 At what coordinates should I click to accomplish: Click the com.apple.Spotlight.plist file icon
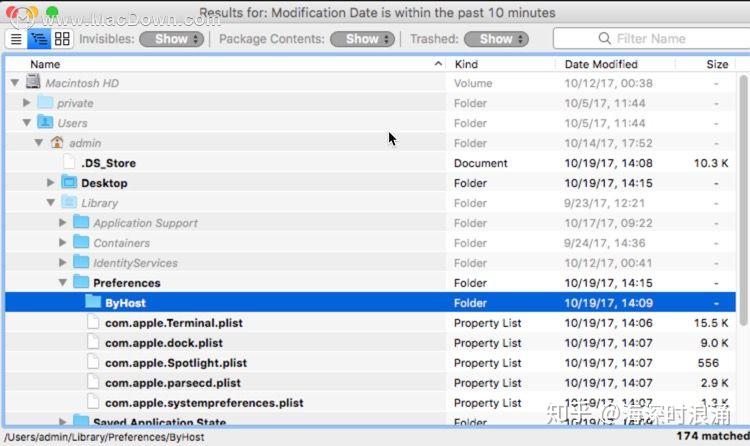point(93,362)
